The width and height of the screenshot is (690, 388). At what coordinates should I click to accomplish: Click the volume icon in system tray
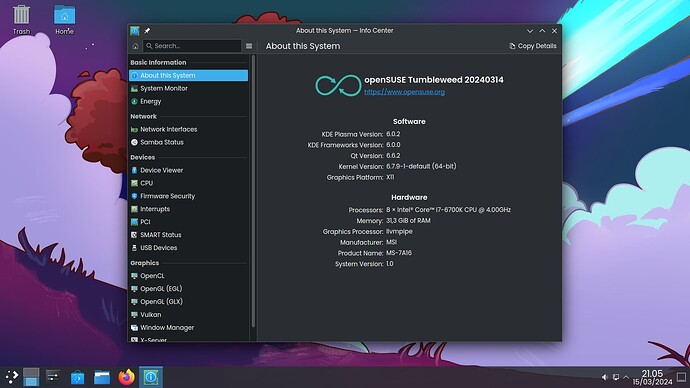[605, 377]
